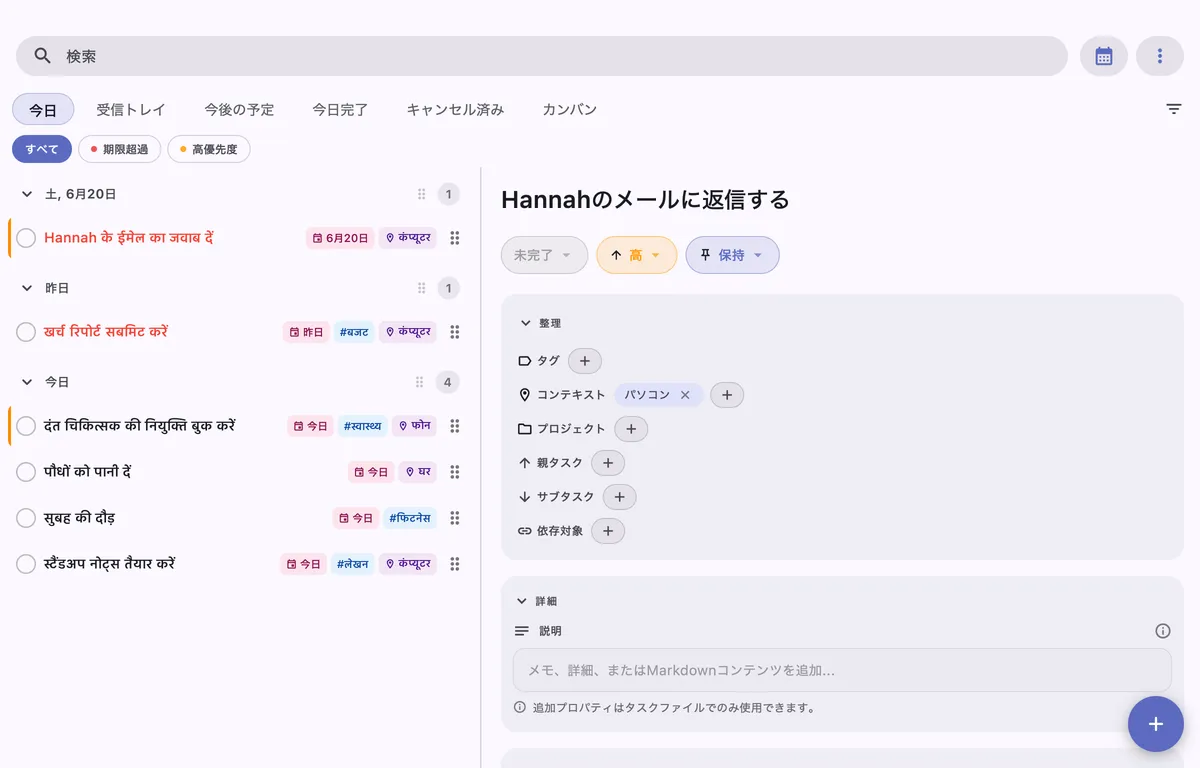Image resolution: width=1200 pixels, height=768 pixels.
Task: Click the #फिटनेस tag chip
Action: [x=410, y=518]
